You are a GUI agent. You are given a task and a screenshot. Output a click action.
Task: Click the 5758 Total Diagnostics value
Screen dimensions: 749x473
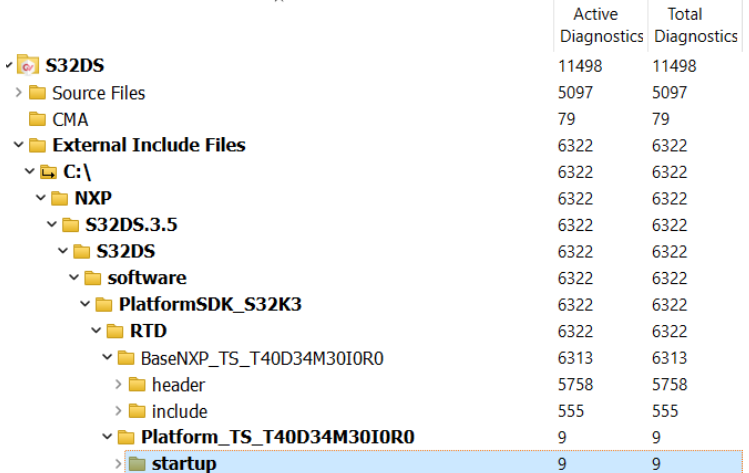pyautogui.click(x=670, y=384)
